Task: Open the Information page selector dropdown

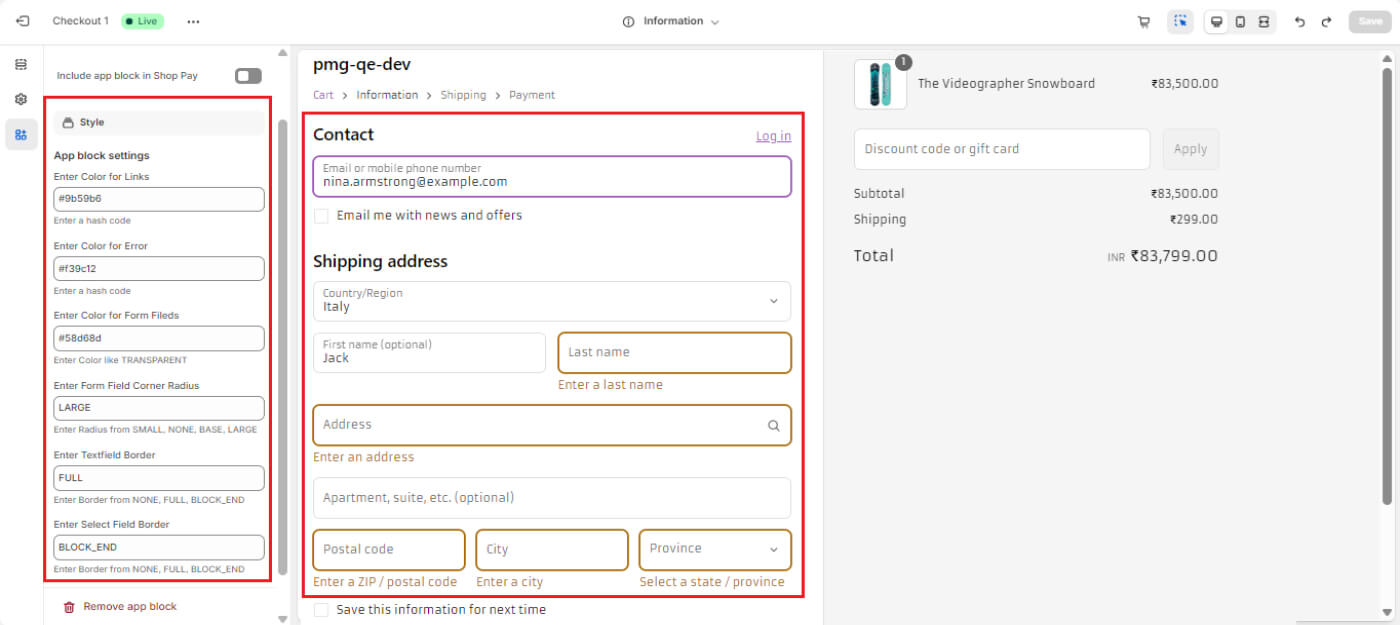Action: [671, 21]
